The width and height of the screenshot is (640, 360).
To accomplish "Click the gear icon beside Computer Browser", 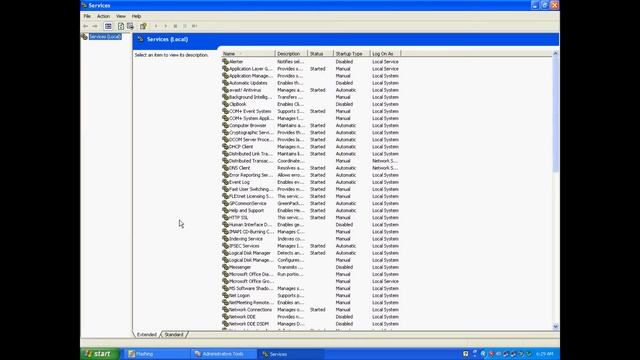I will 225,125.
